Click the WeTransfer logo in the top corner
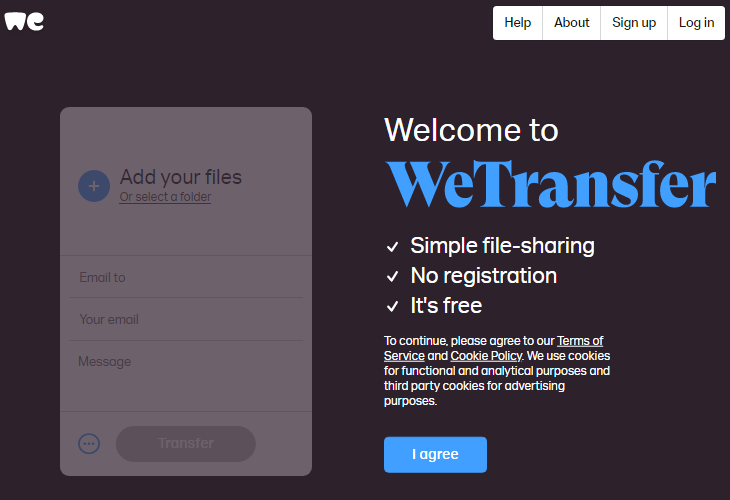 pos(24,21)
